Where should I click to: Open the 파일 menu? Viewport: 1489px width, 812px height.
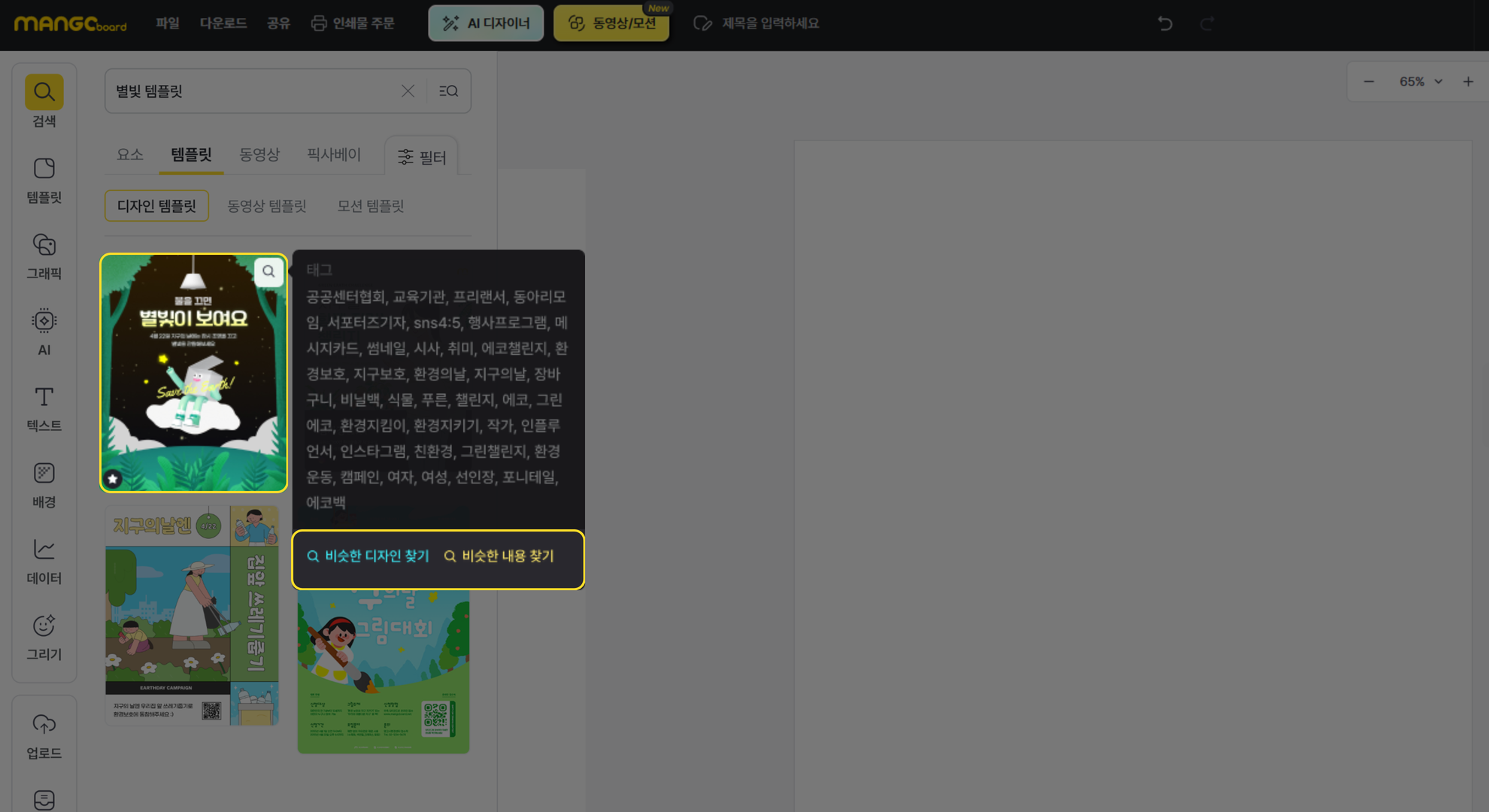tap(168, 23)
